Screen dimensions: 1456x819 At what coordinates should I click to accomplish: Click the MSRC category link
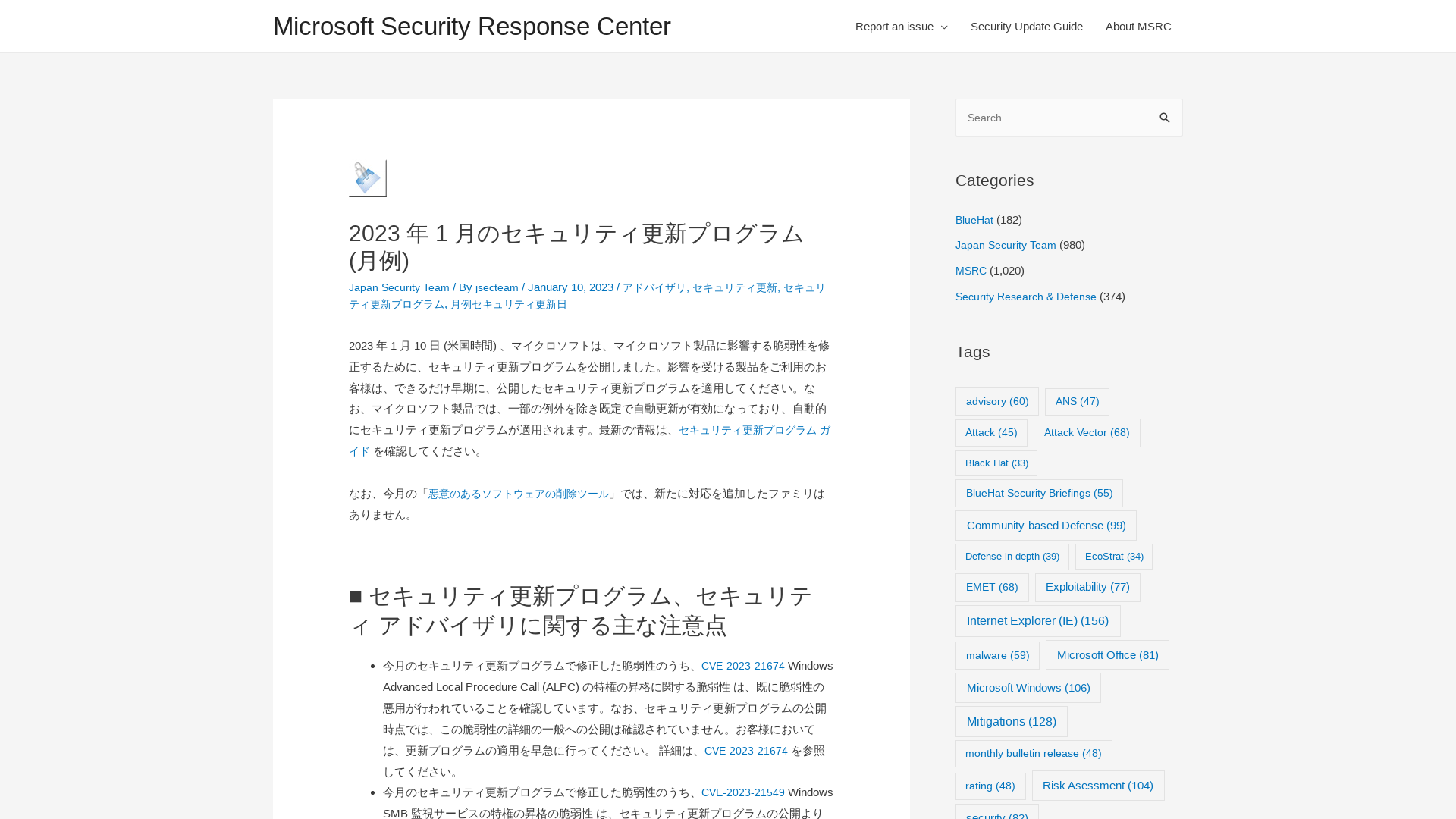(x=971, y=270)
